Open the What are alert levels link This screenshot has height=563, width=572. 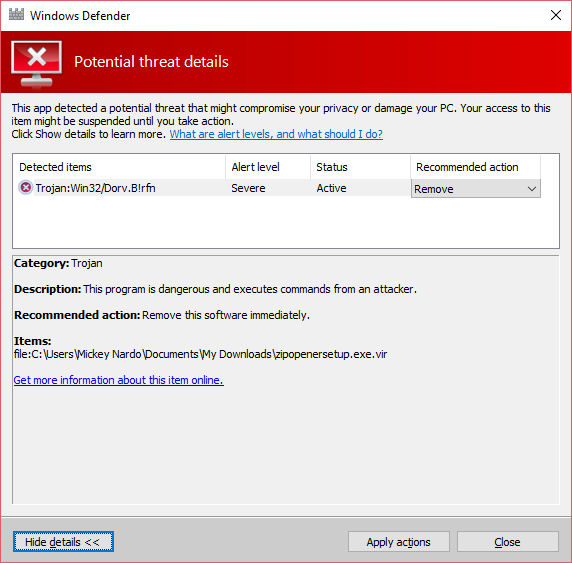tap(276, 134)
